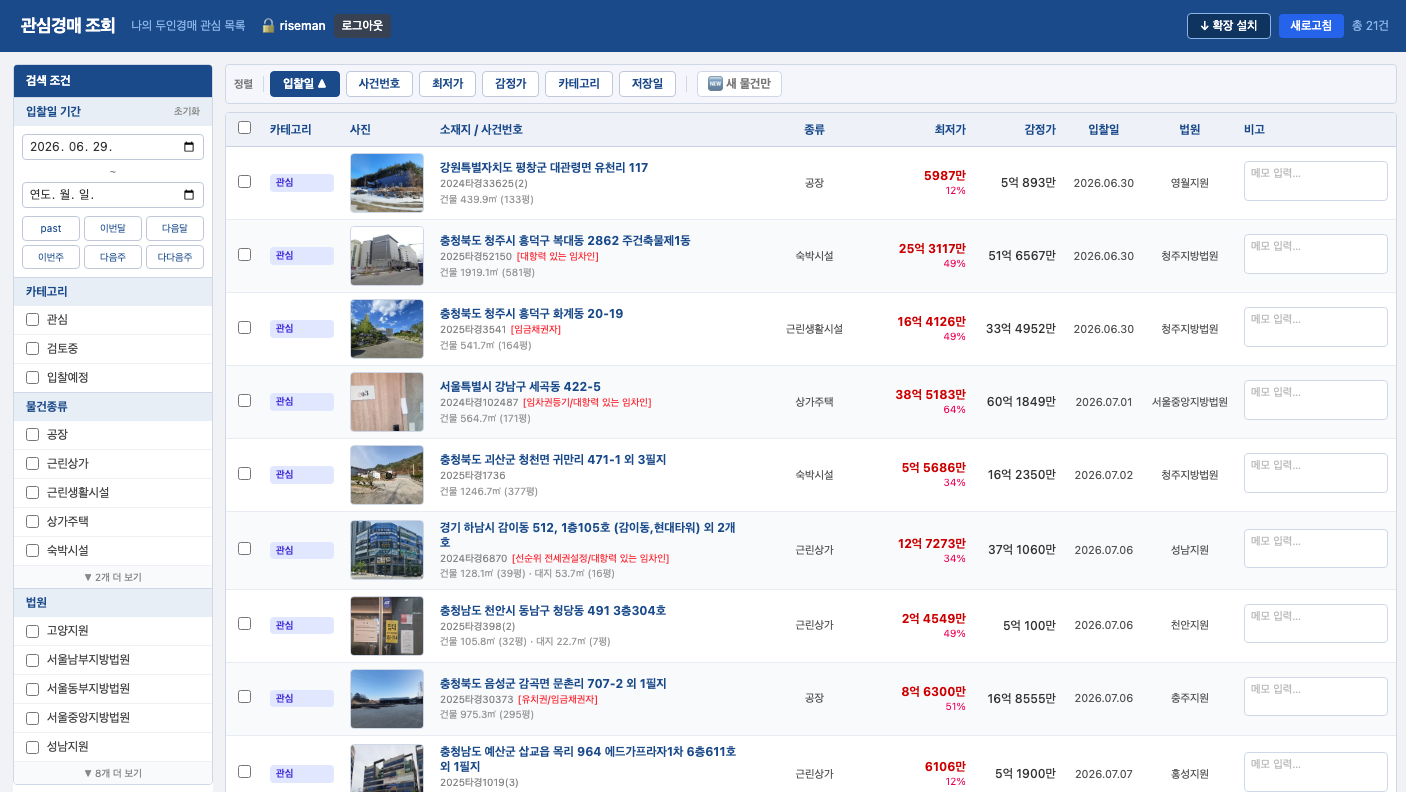Open the 평창군 대관령면 property photo

[387, 183]
